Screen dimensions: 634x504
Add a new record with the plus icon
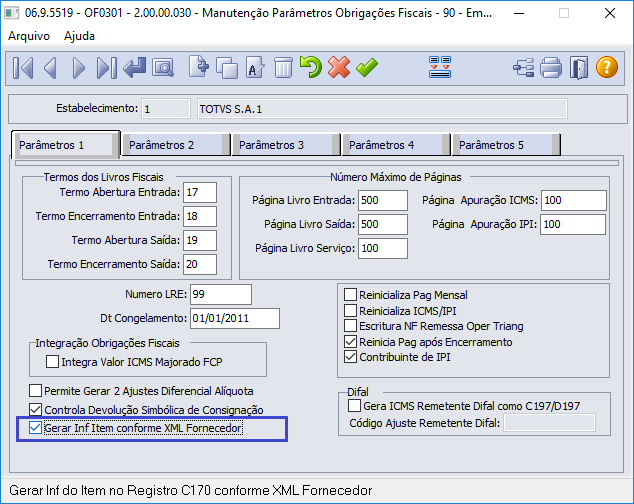199,67
